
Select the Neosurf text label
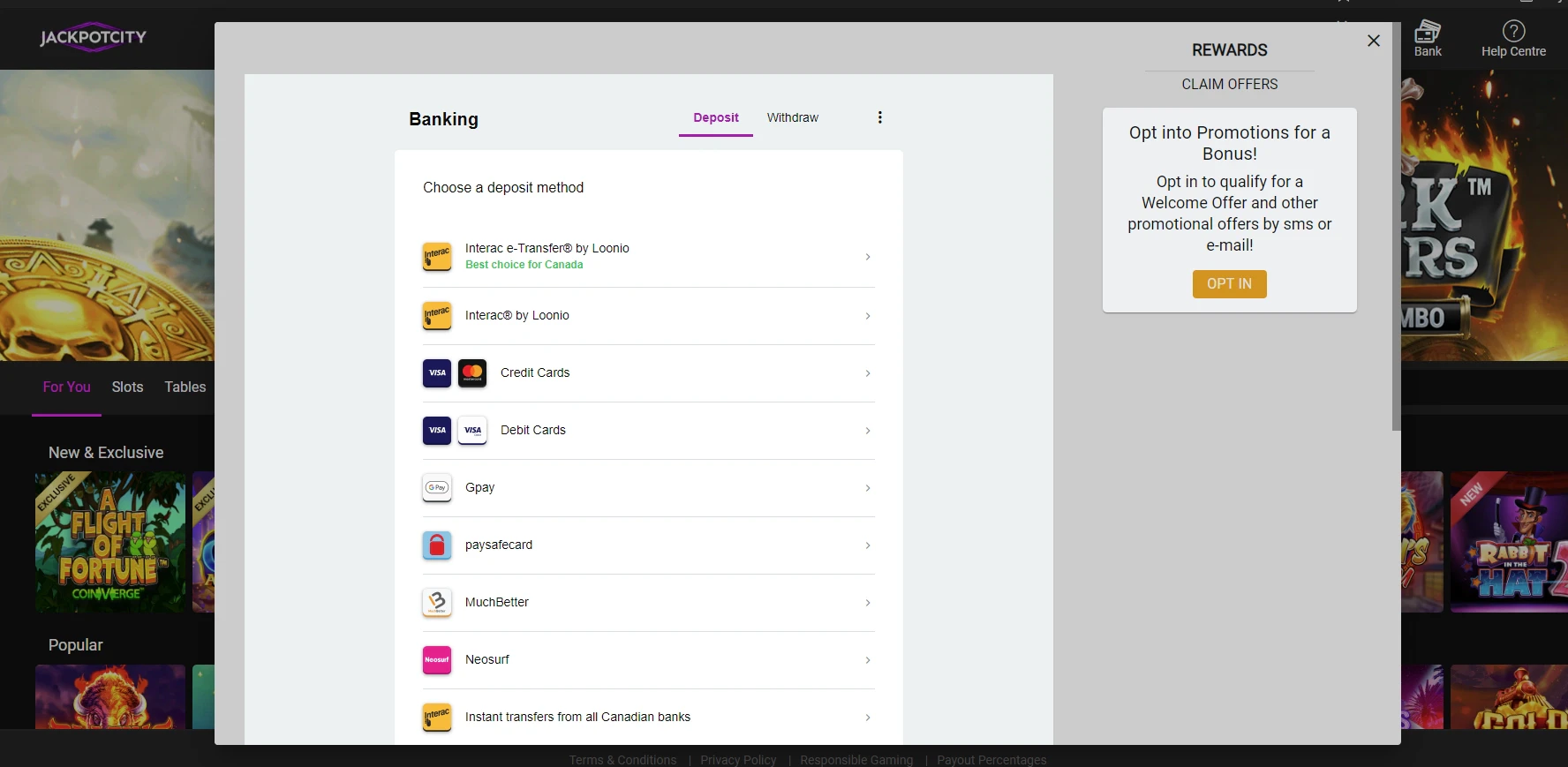[487, 660]
